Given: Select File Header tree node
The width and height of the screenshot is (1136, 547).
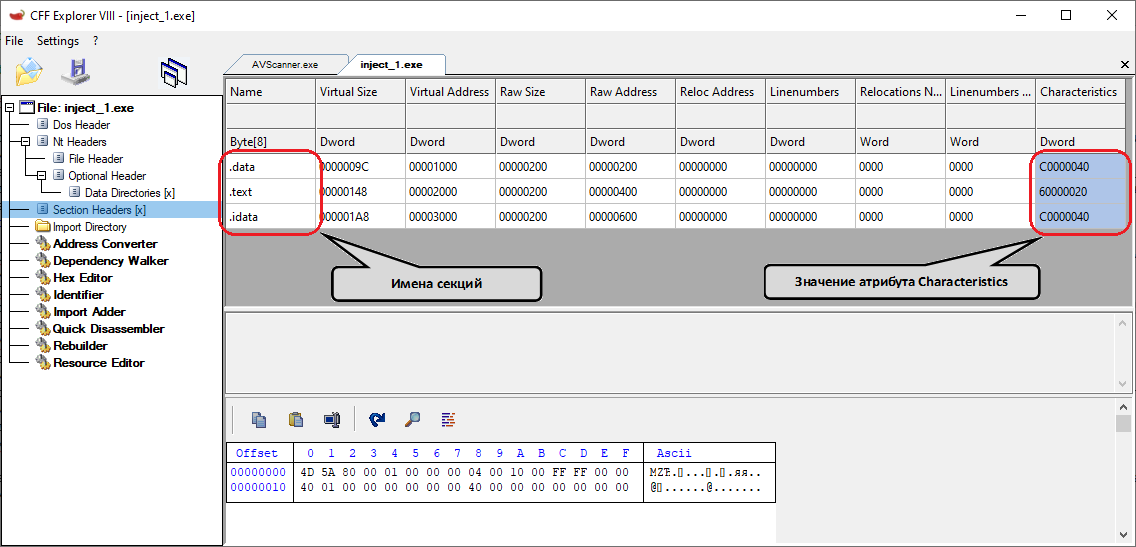Looking at the screenshot, I should click(96, 159).
